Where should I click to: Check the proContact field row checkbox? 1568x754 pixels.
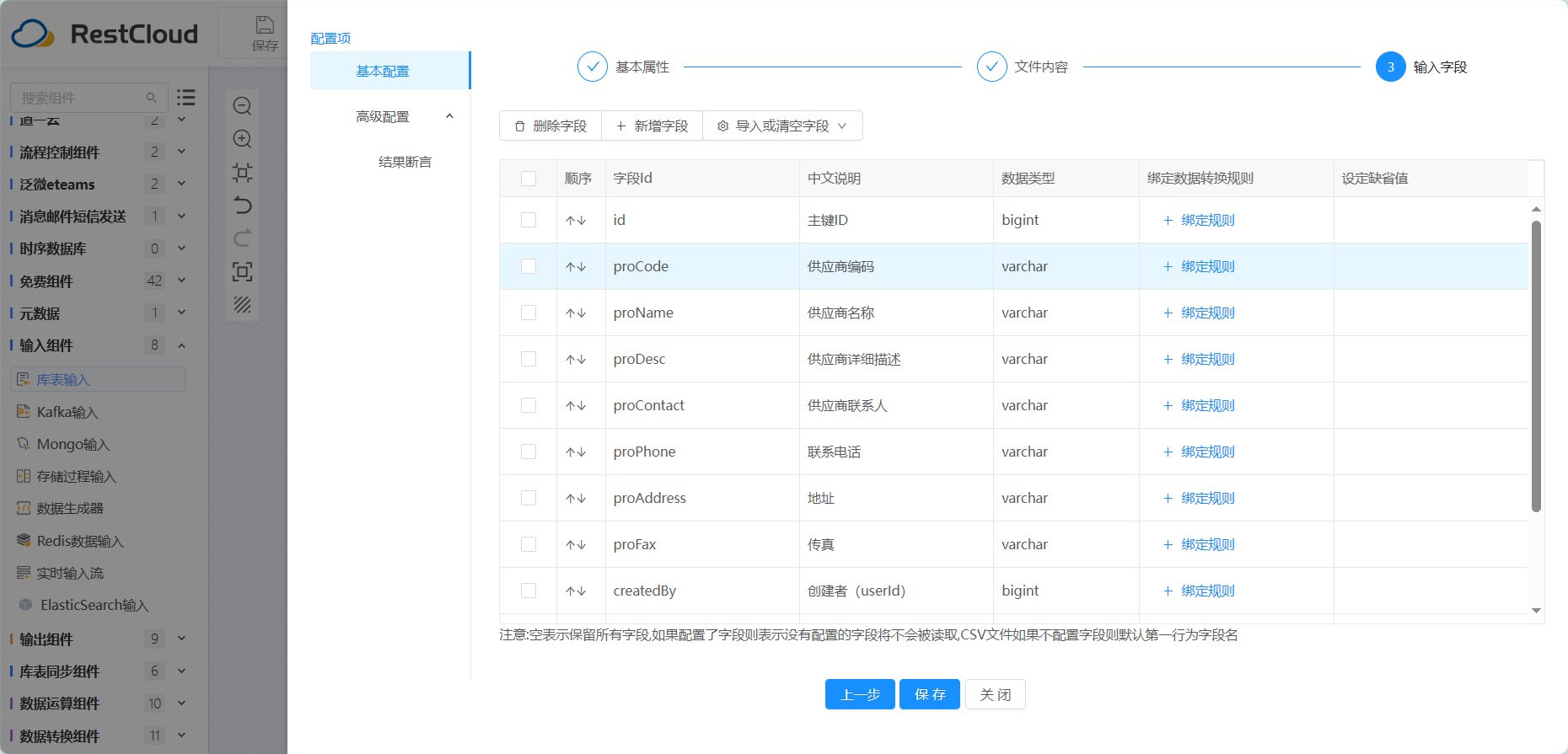[x=529, y=405]
